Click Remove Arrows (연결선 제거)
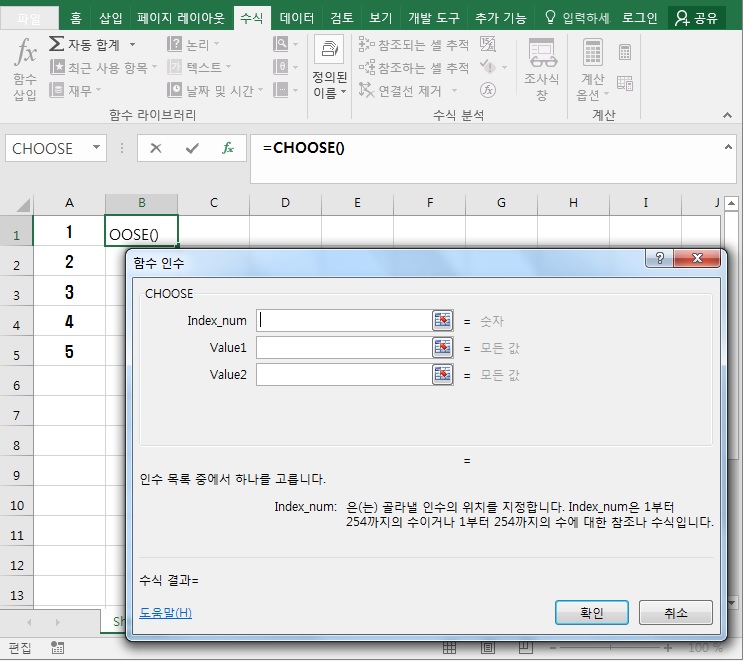The width and height of the screenshot is (743, 661). 400,90
